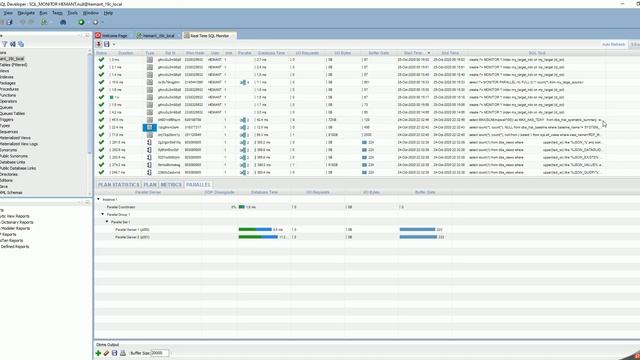This screenshot has width=640, height=360.
Task: Click the schema browser icon in Connections panel
Action: pos(21,44)
